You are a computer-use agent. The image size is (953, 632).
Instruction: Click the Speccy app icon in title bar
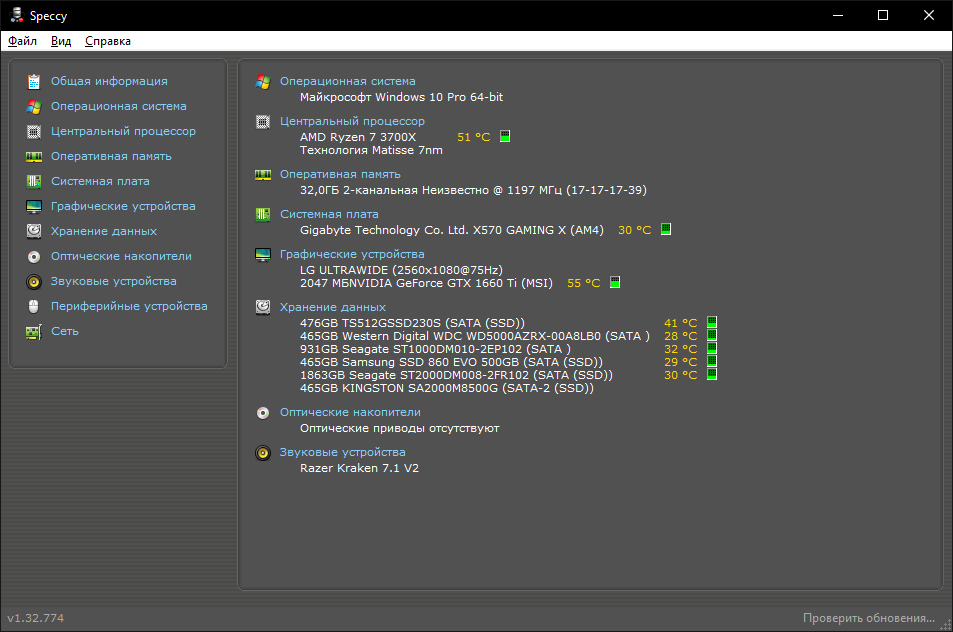coord(16,15)
